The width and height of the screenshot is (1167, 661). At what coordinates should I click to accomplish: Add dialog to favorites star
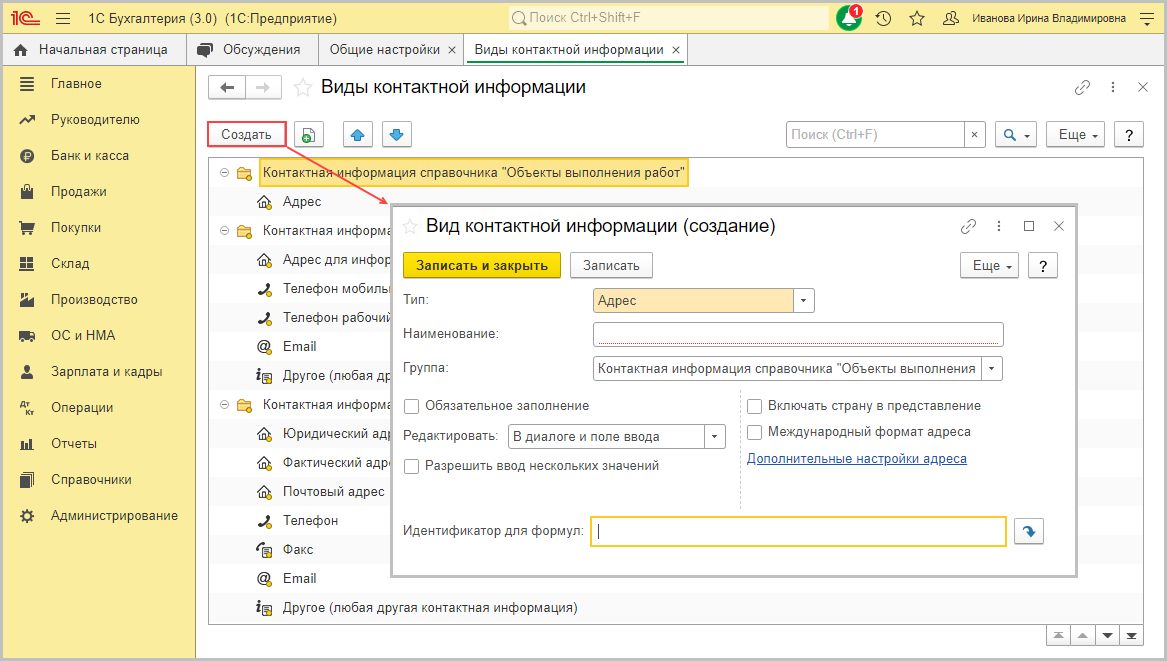[x=409, y=226]
